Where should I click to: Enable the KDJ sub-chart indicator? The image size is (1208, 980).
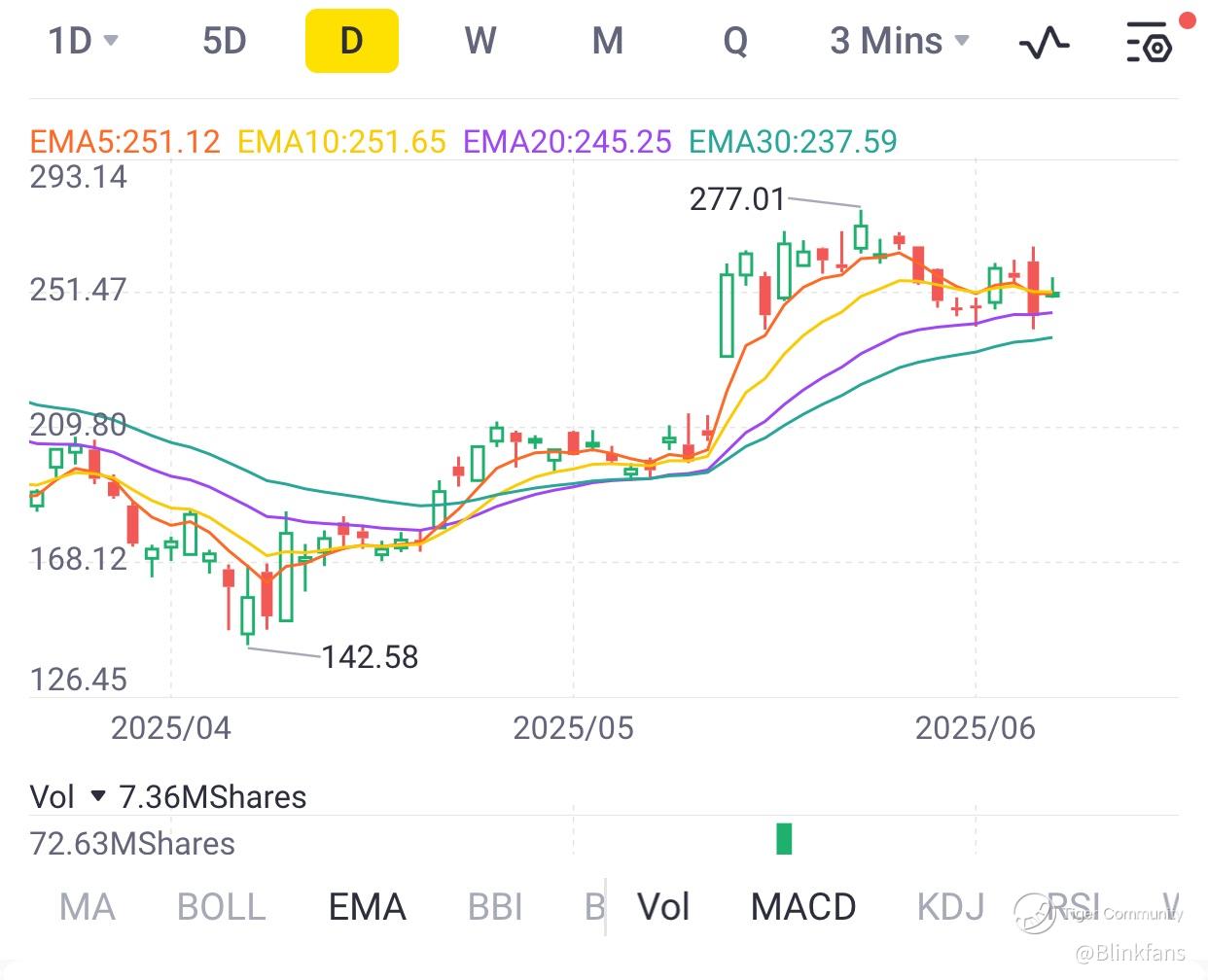pyautogui.click(x=950, y=907)
